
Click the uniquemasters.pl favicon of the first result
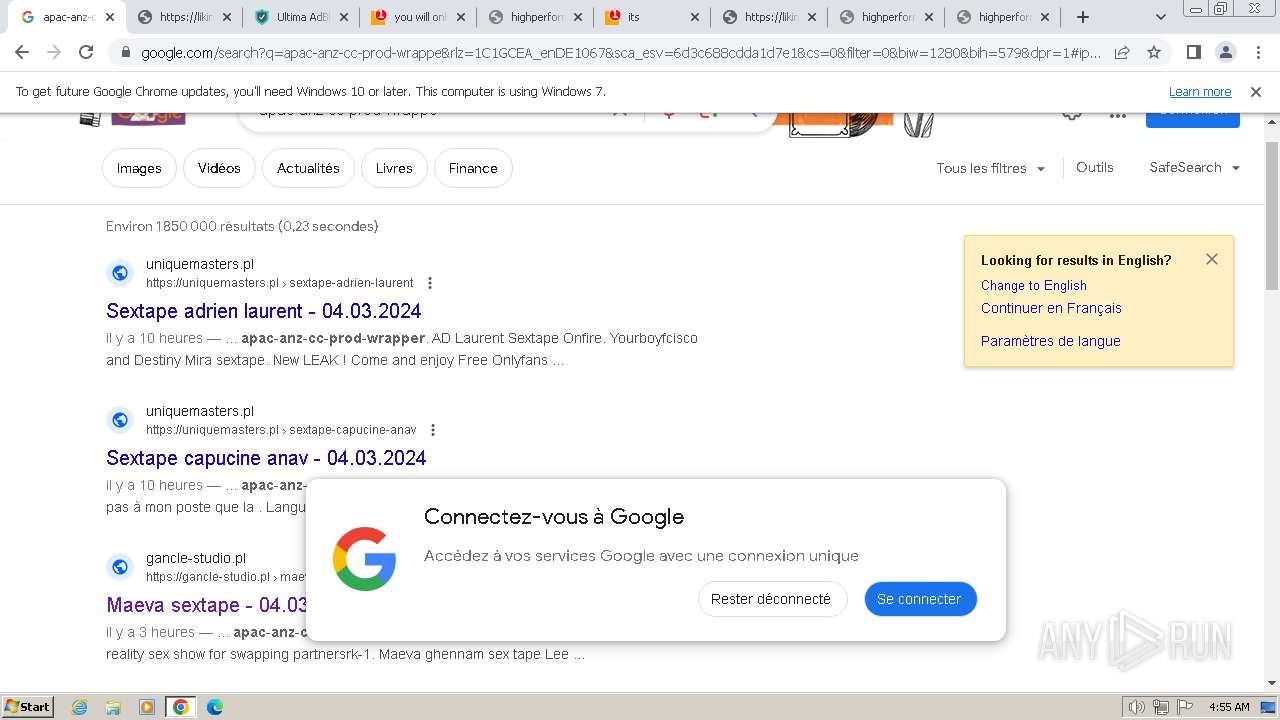coord(120,273)
